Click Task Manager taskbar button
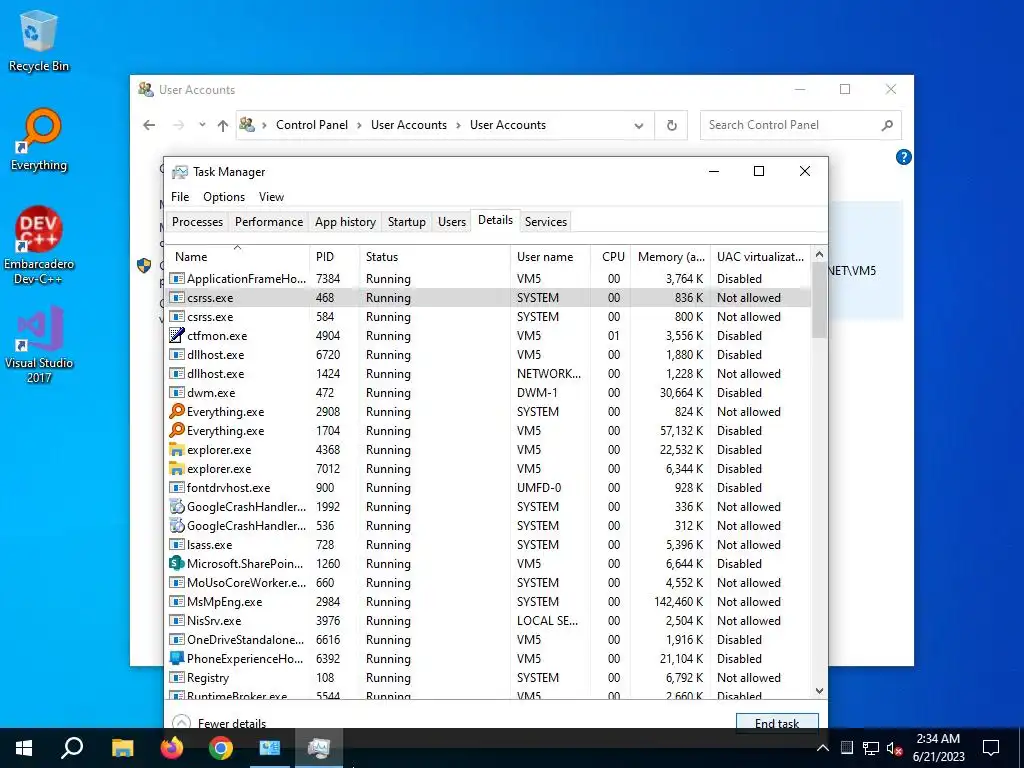This screenshot has height=768, width=1024. (319, 748)
